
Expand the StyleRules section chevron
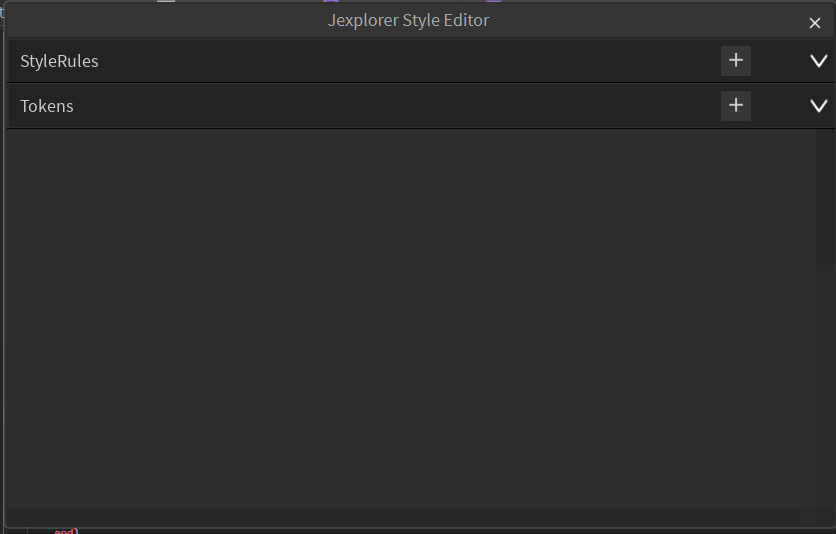(x=819, y=61)
